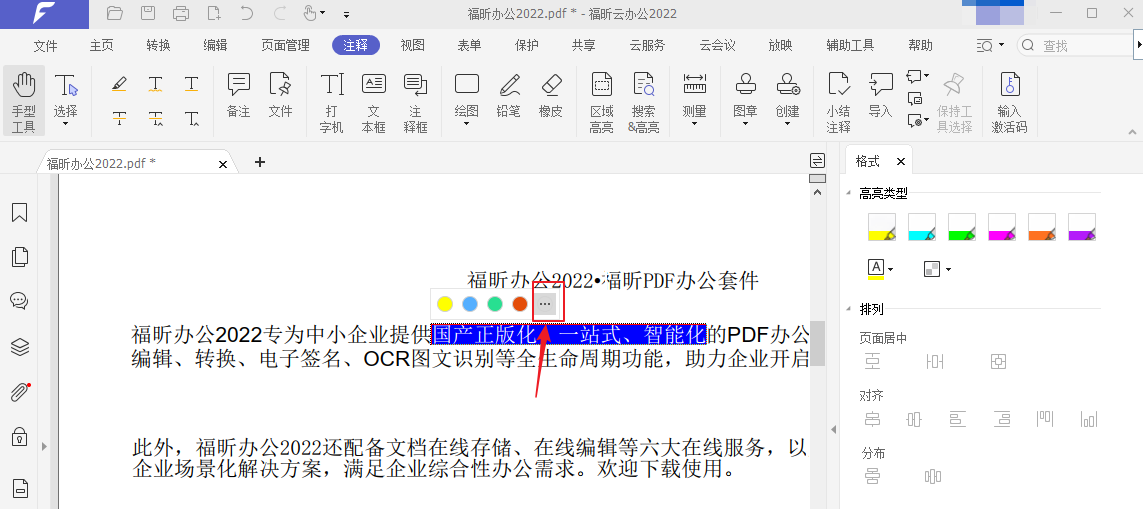Open more options (...) in floating toolbar
Viewport: 1143px width, 509px height.
545,304
